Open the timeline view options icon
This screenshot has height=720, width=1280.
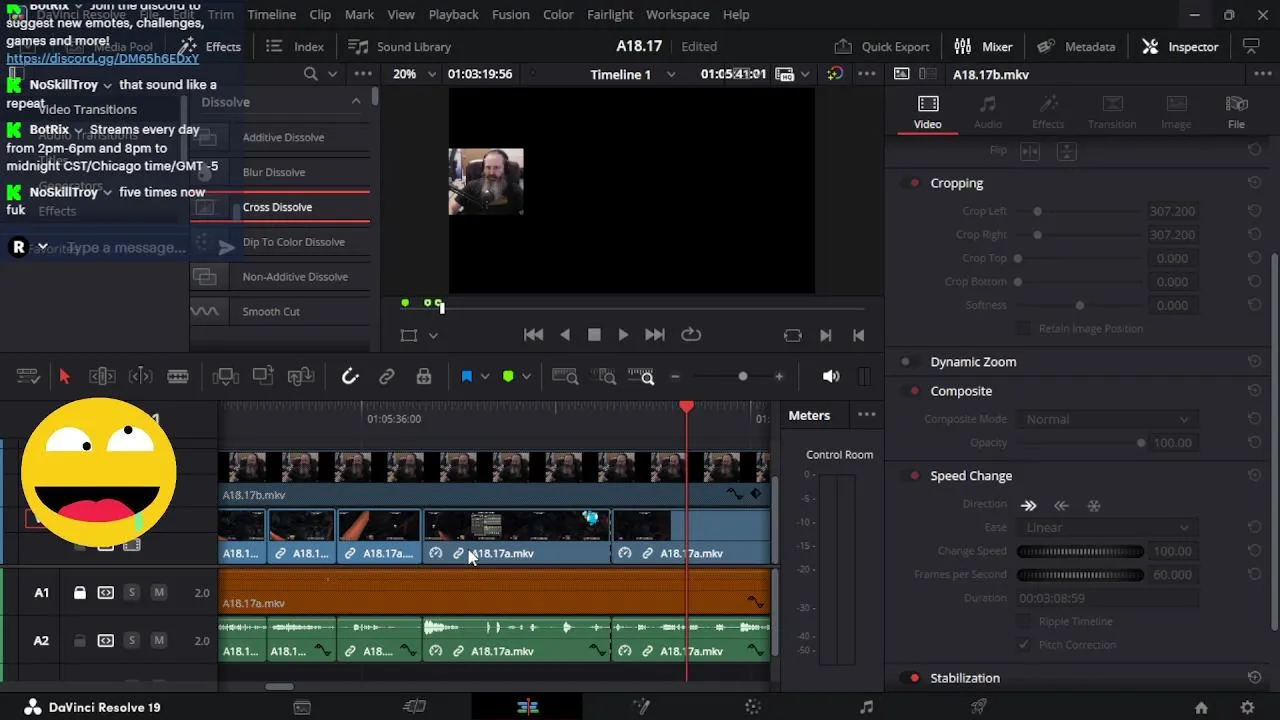pyautogui.click(x=28, y=376)
